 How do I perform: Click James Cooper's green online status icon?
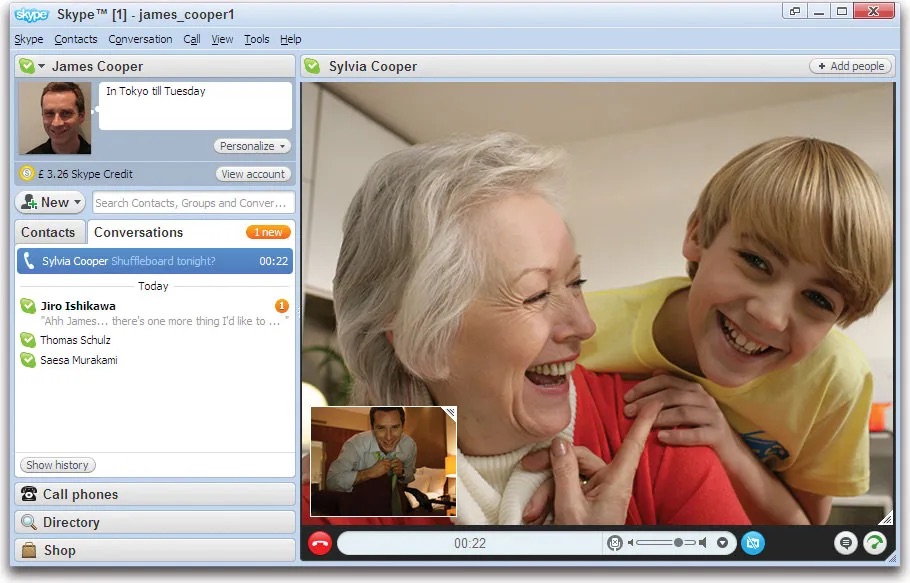coord(25,66)
